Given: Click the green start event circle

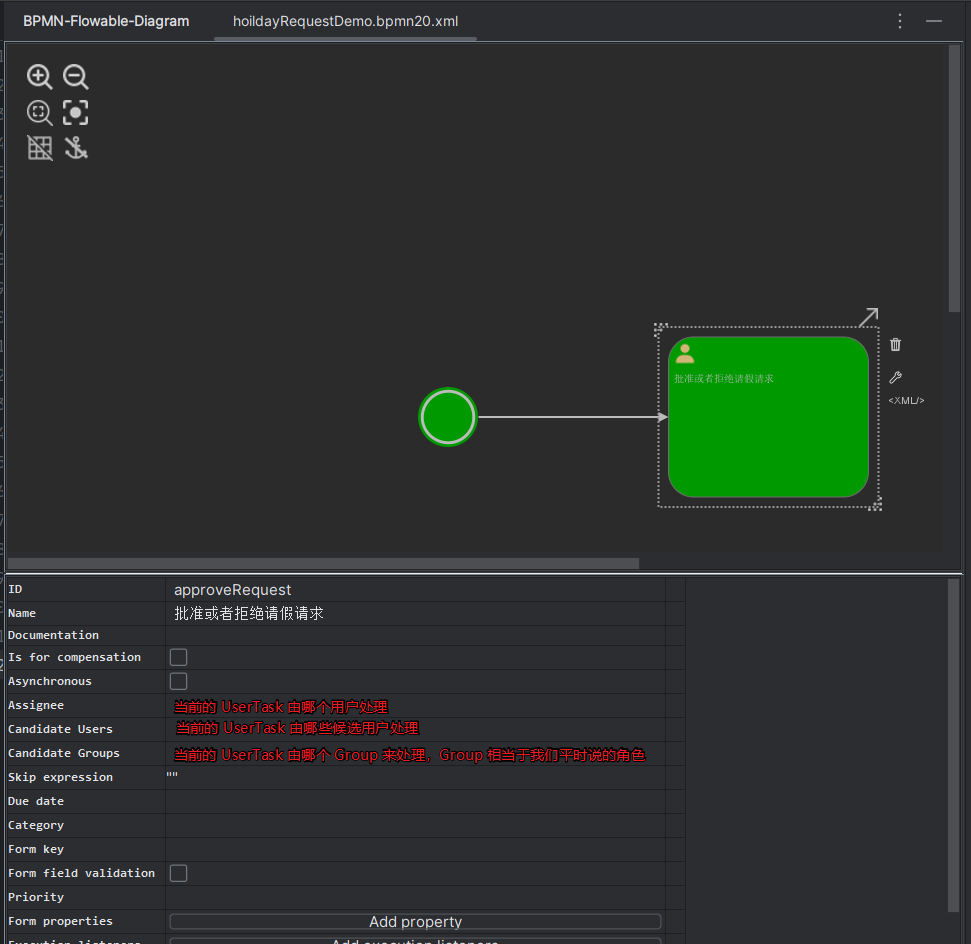Looking at the screenshot, I should coord(447,417).
